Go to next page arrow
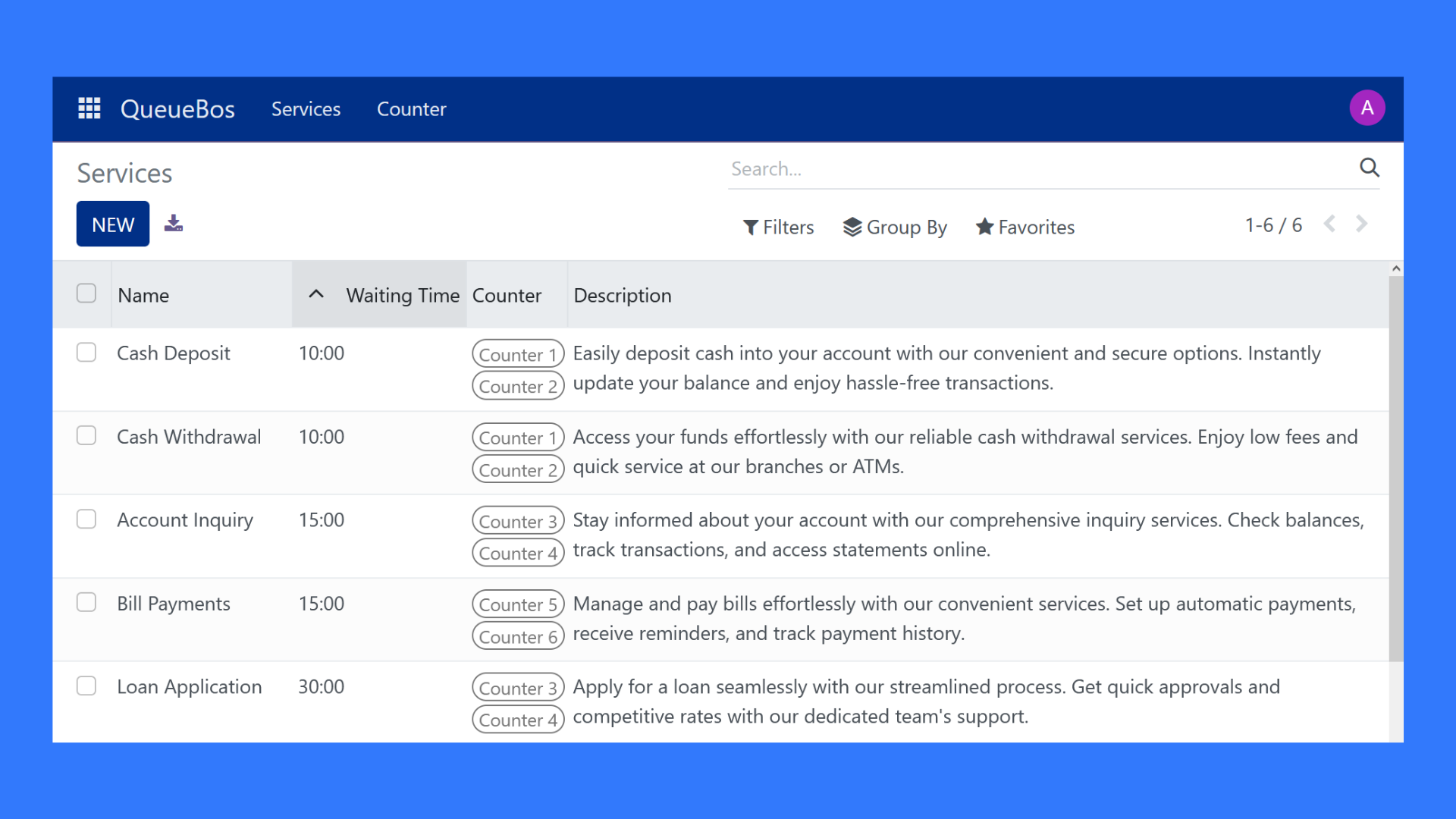 point(1362,224)
